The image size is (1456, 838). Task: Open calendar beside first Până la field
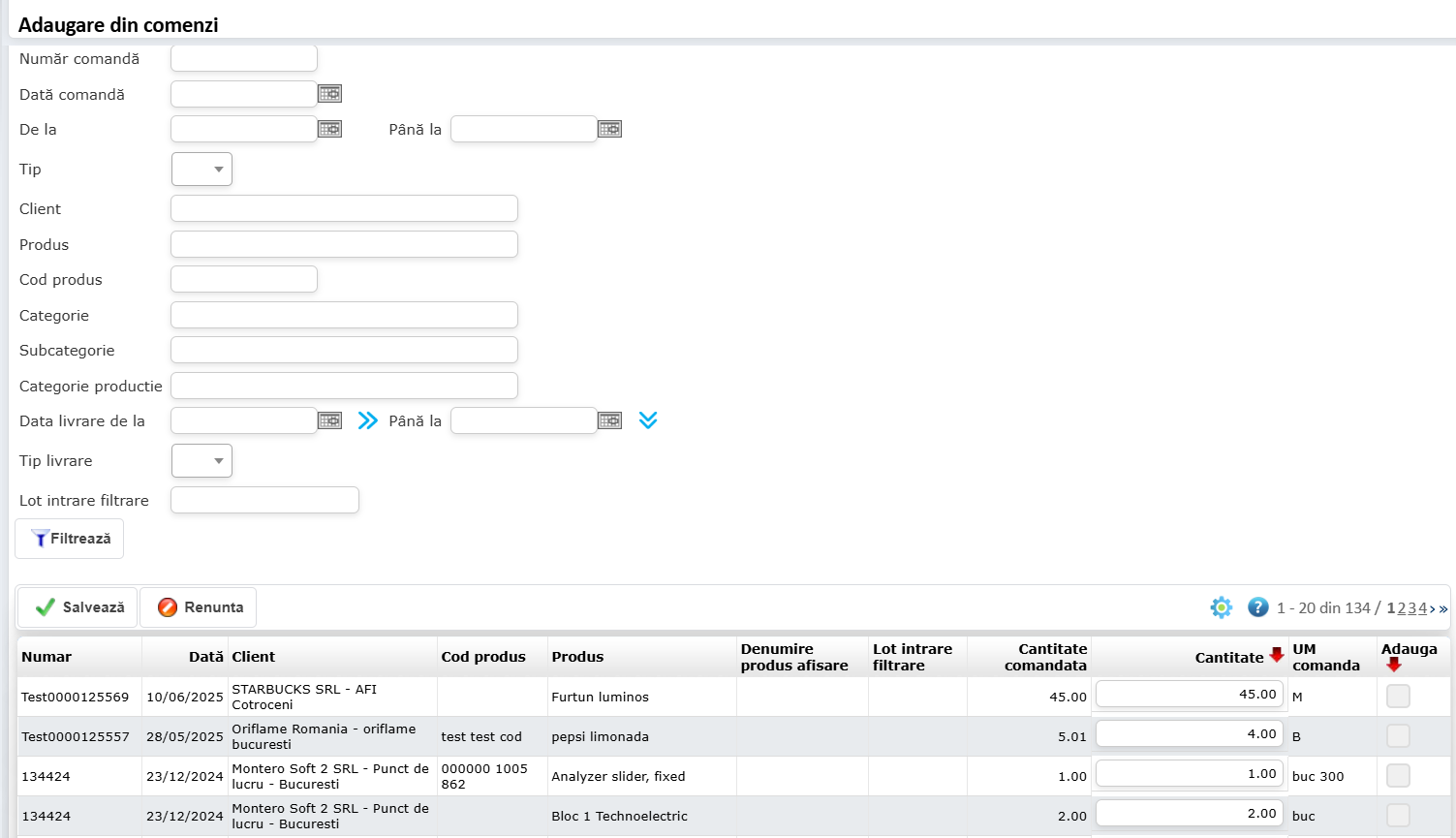609,129
